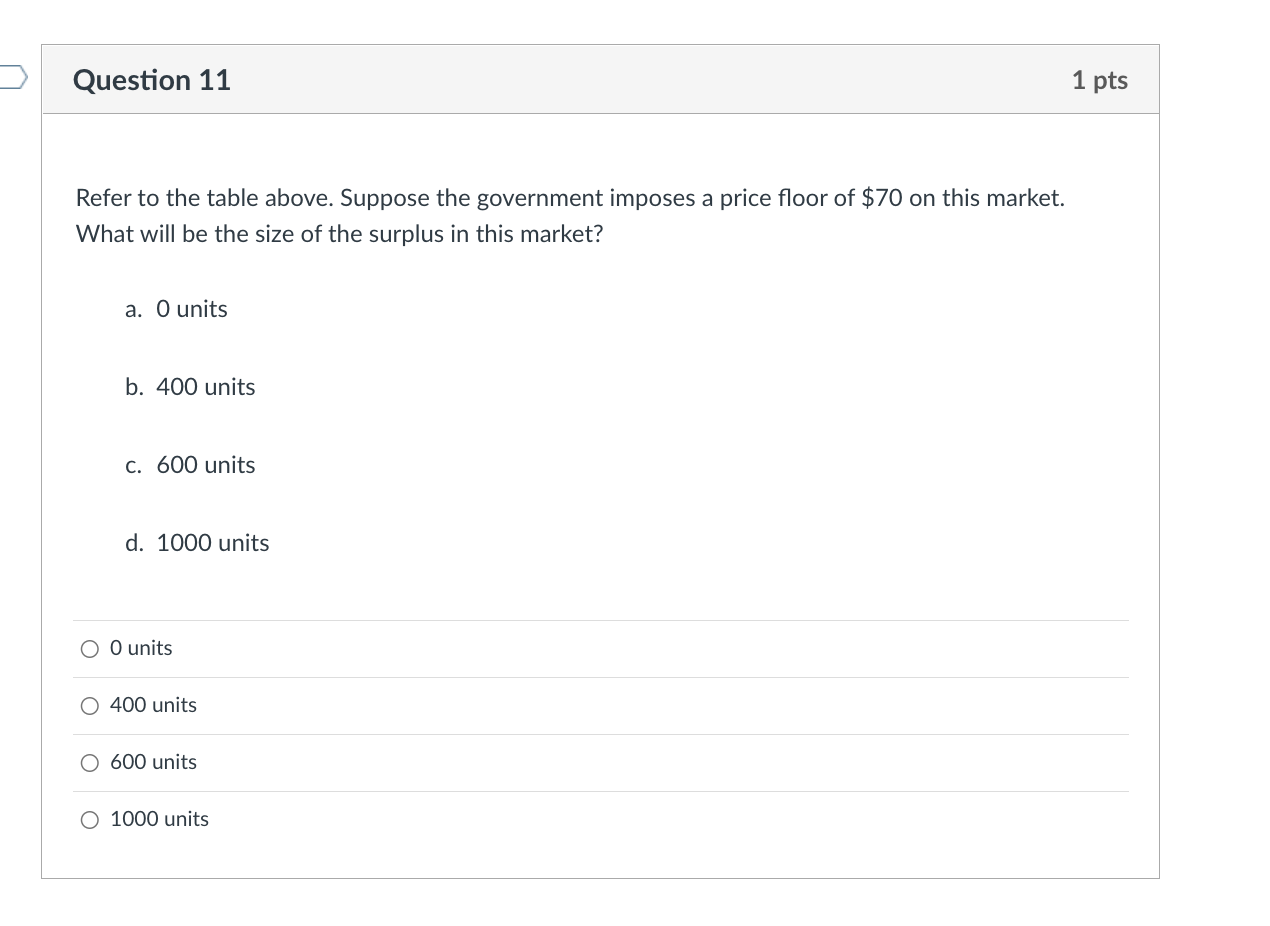
Task: Click the '1000 units' answer label
Action: click(x=158, y=819)
